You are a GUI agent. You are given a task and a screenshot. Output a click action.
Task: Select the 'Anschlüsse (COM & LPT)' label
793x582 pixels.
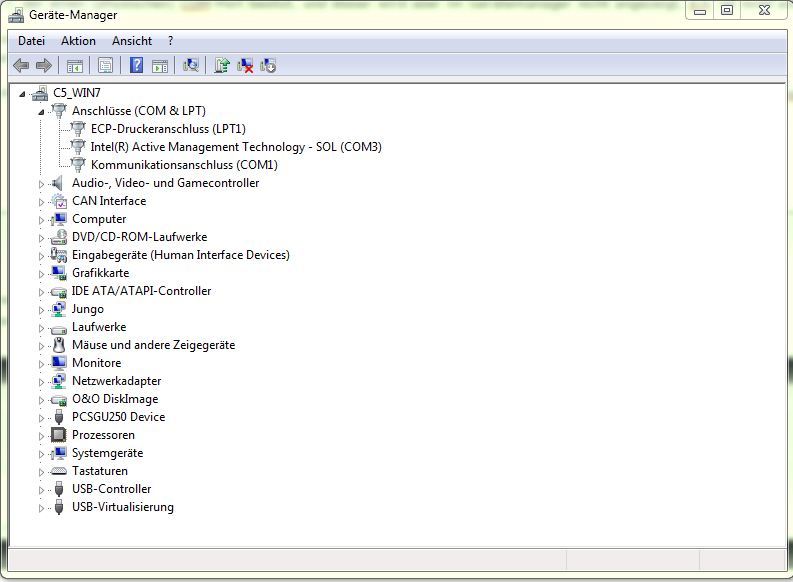(x=139, y=111)
